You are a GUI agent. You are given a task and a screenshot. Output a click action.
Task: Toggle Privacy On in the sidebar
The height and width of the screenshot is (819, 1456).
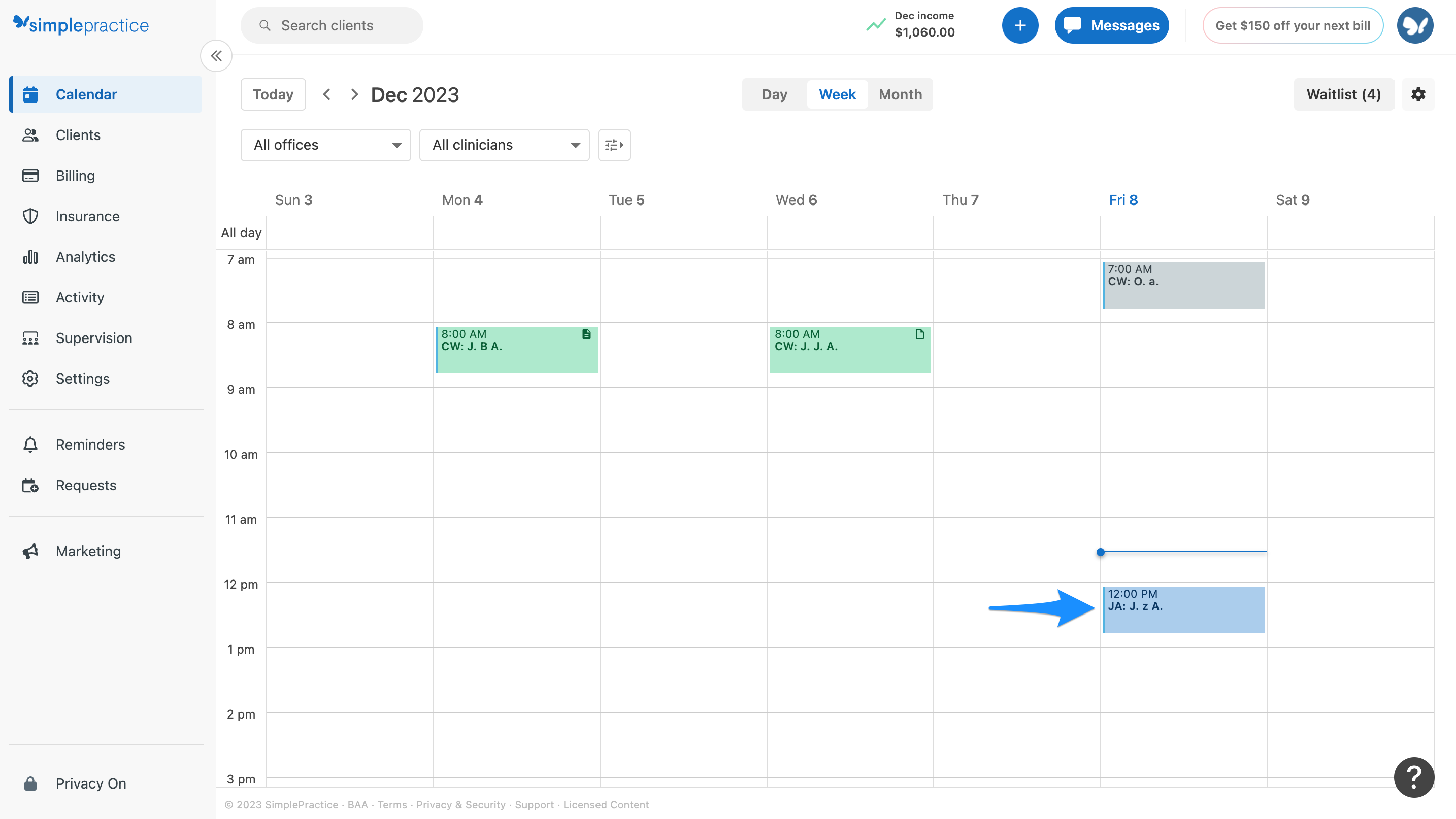pyautogui.click(x=90, y=783)
